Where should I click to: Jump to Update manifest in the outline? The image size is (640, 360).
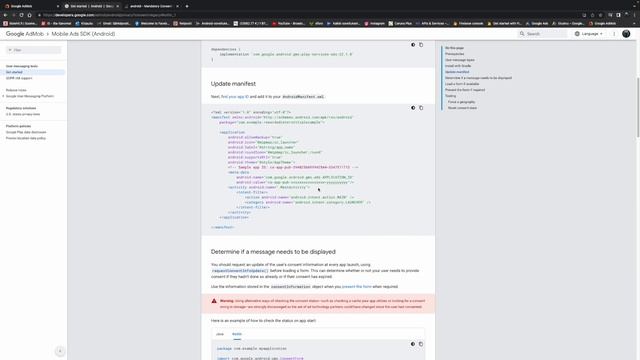click(x=457, y=72)
